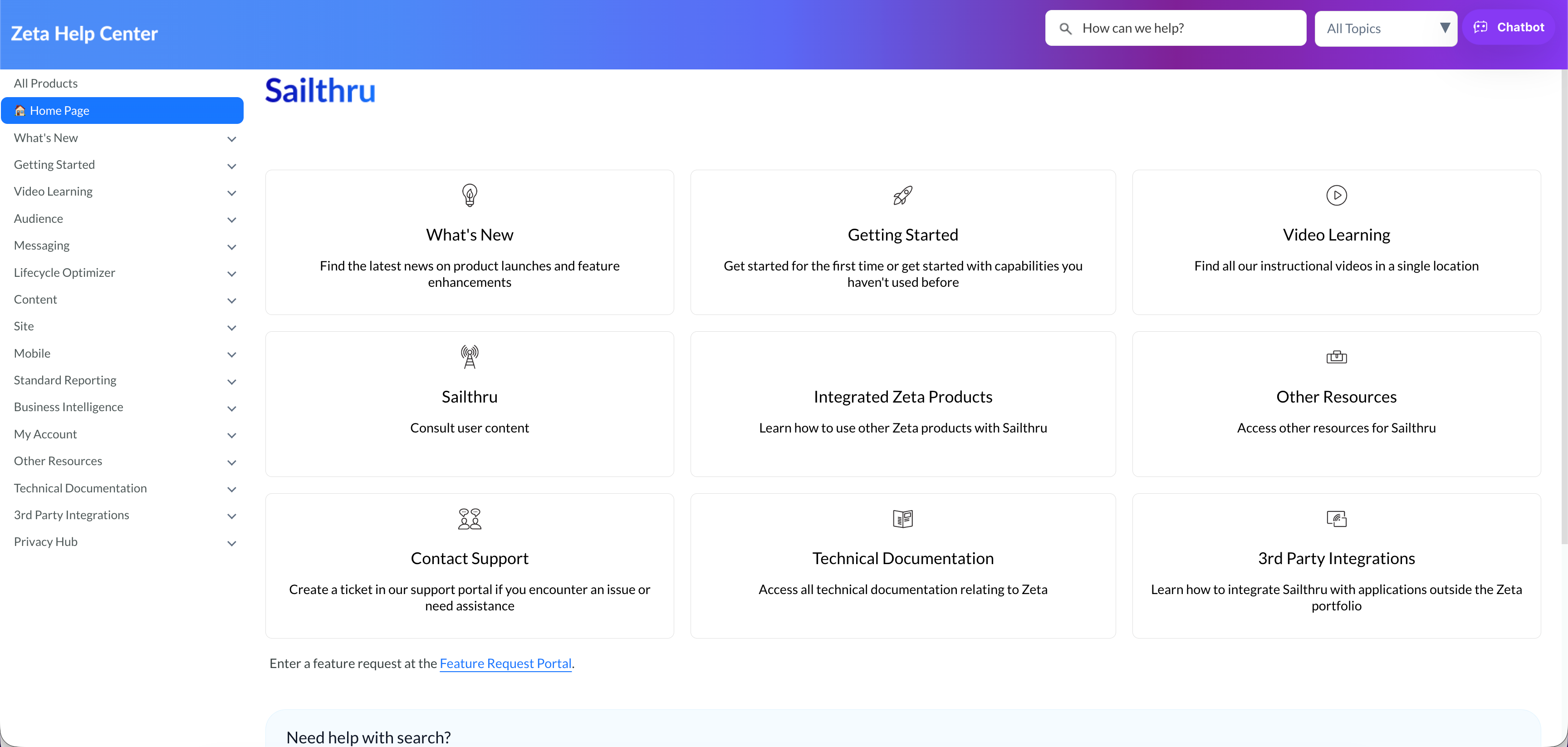Open Lifecycle Optimizer in the sidebar
1568x747 pixels.
(x=64, y=273)
